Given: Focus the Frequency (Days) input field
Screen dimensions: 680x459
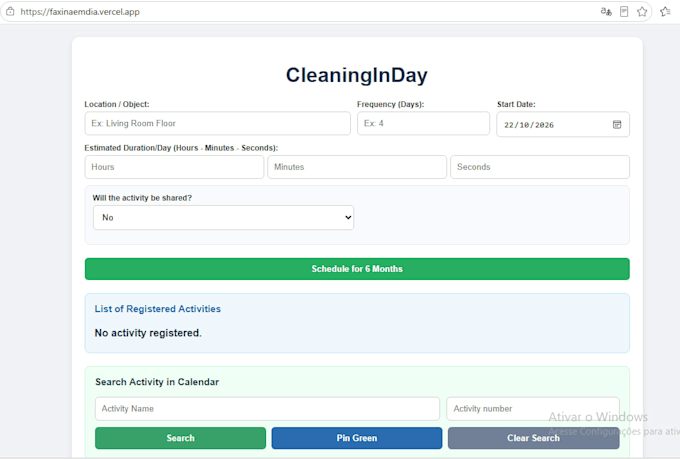Looking at the screenshot, I should (x=423, y=123).
